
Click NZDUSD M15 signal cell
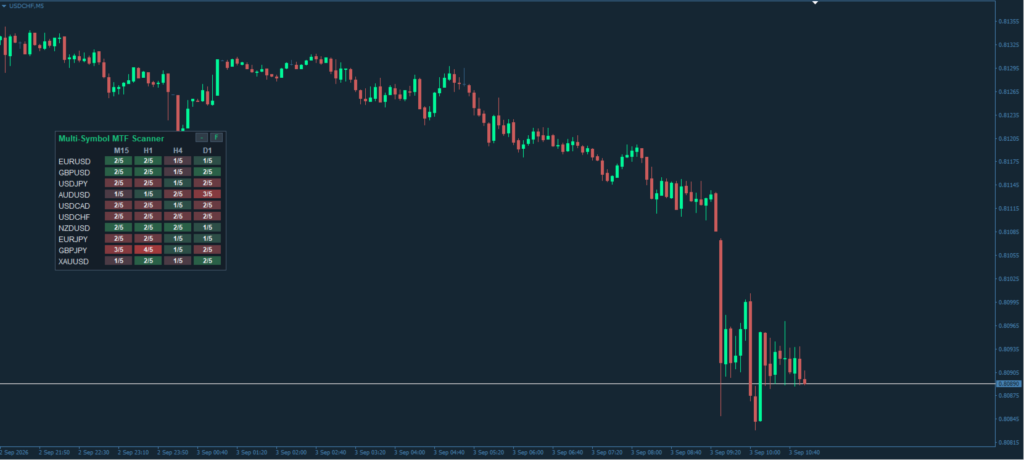(118, 227)
